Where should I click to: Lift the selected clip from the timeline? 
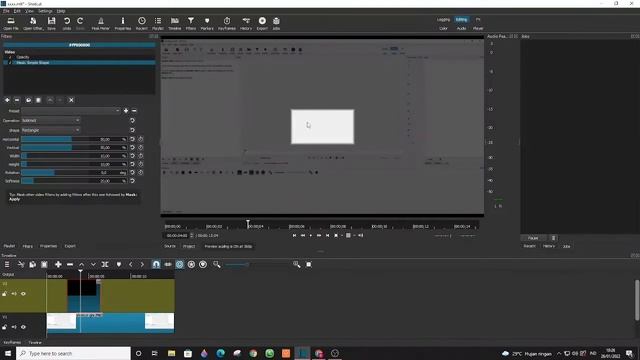coord(82,264)
